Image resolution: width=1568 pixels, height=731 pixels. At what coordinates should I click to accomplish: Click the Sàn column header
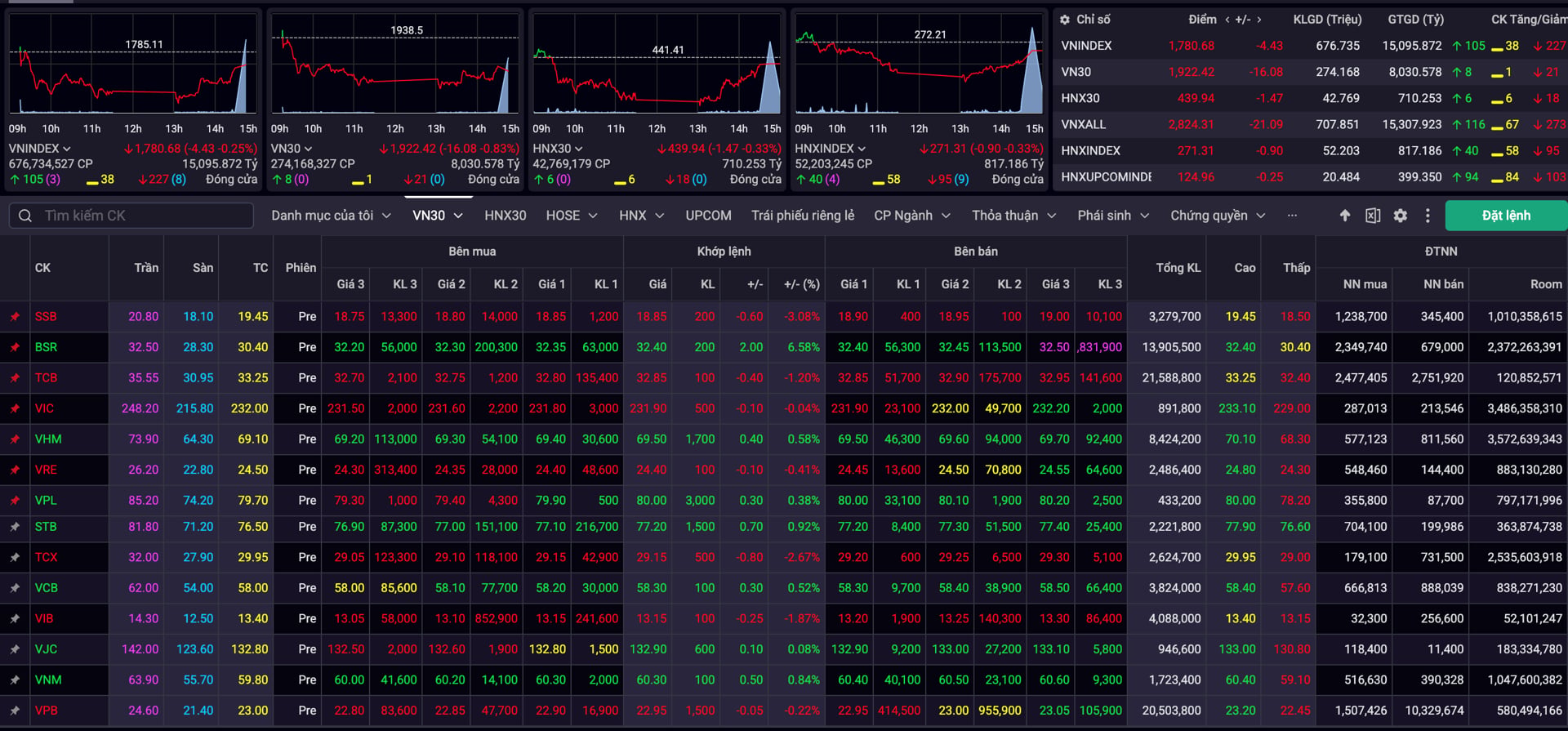pyautogui.click(x=203, y=268)
